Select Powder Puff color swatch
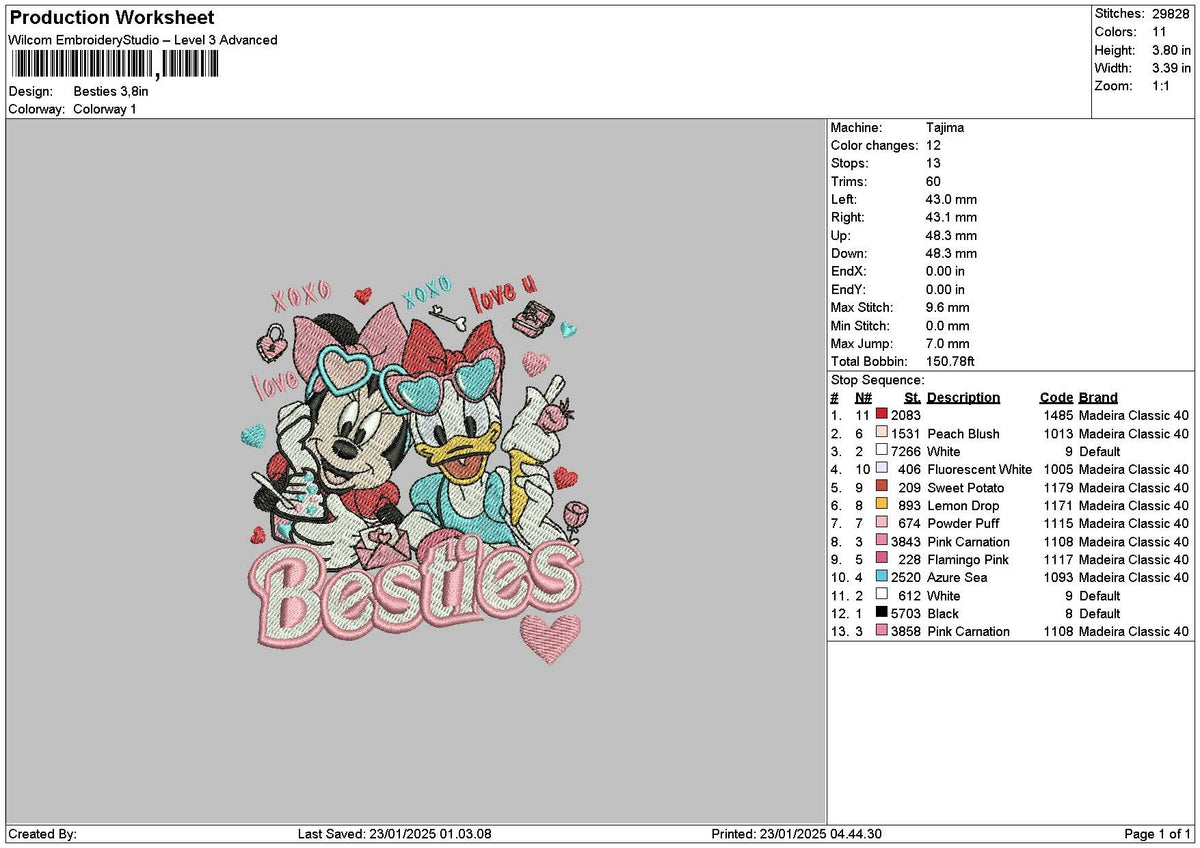The image size is (1200, 848). click(881, 523)
